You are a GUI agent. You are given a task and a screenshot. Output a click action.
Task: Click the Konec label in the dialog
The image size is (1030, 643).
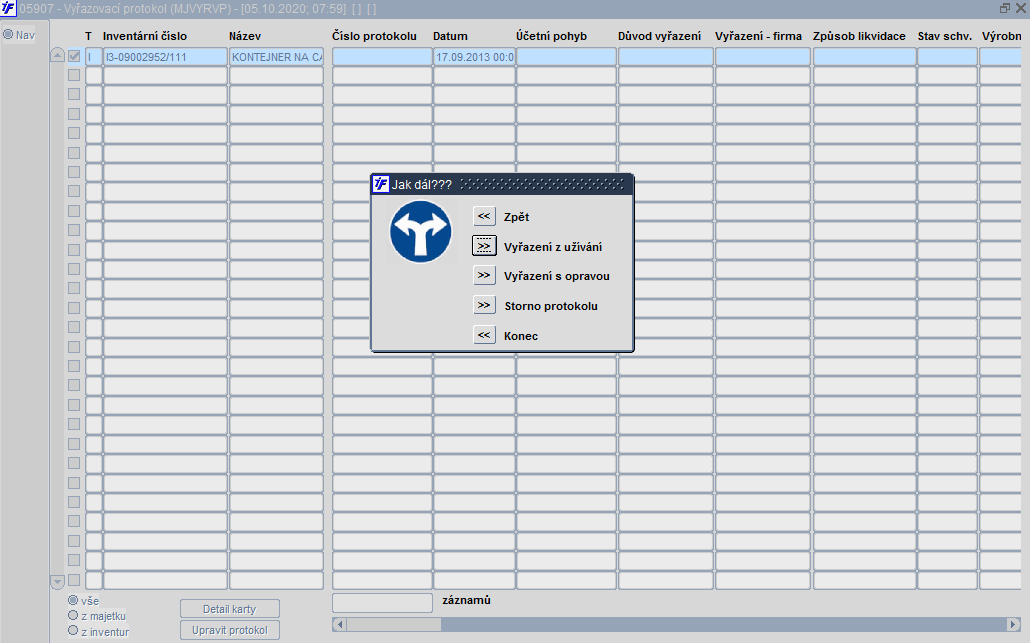[521, 336]
